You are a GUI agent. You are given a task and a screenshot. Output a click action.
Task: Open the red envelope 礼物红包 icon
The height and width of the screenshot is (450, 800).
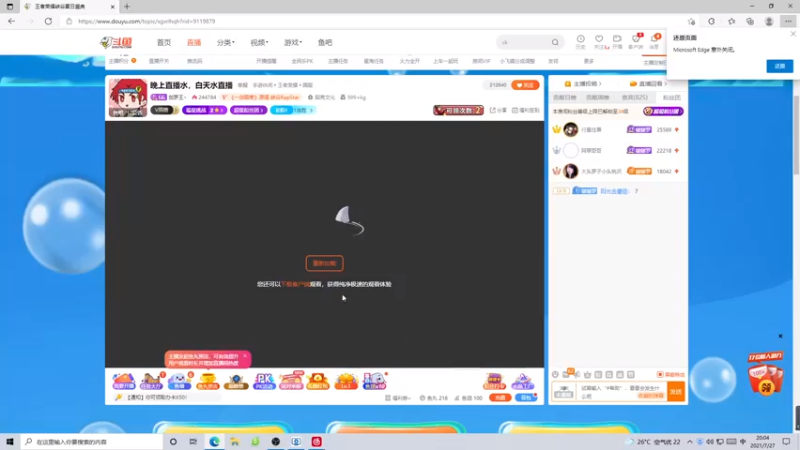(318, 381)
